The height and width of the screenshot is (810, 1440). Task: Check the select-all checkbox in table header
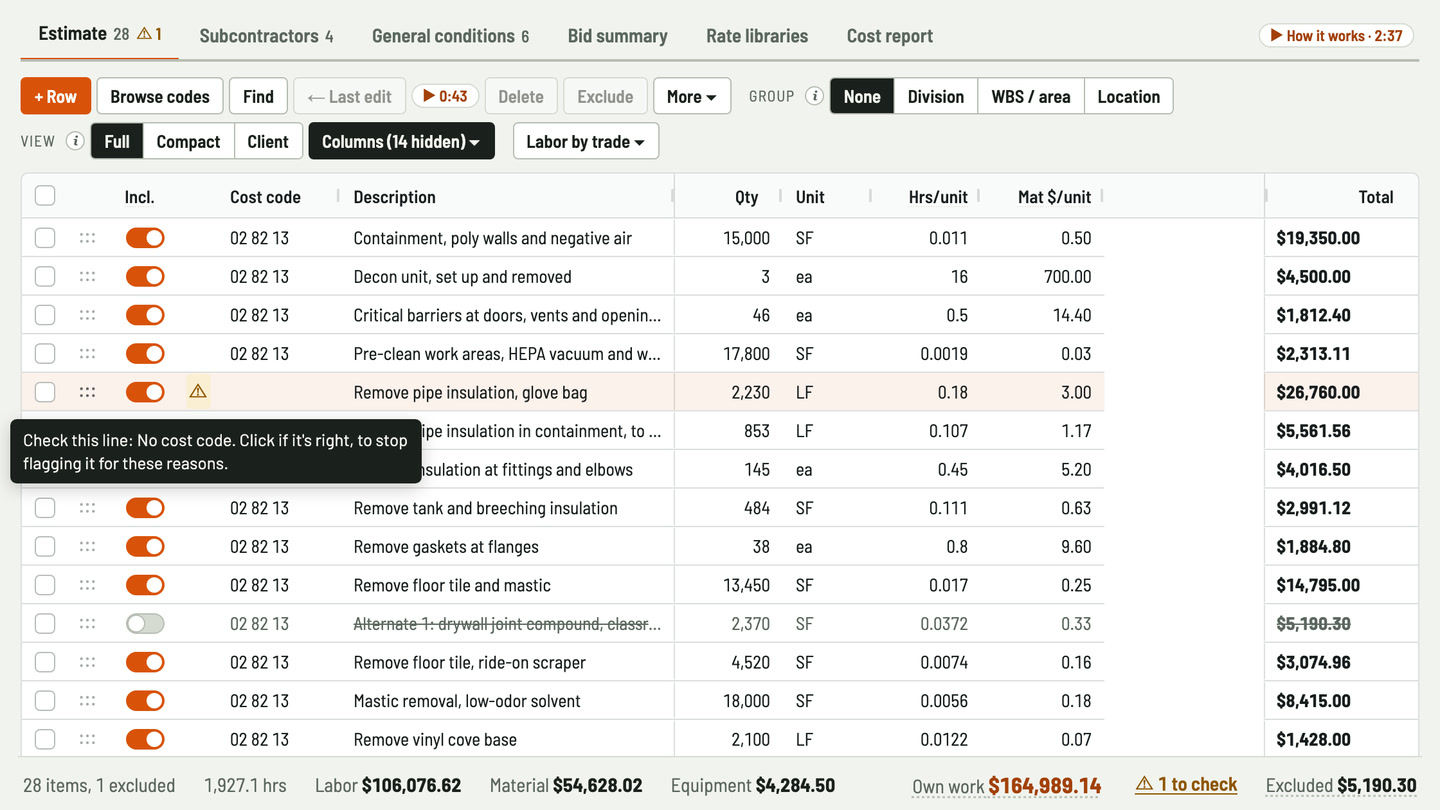(x=45, y=195)
